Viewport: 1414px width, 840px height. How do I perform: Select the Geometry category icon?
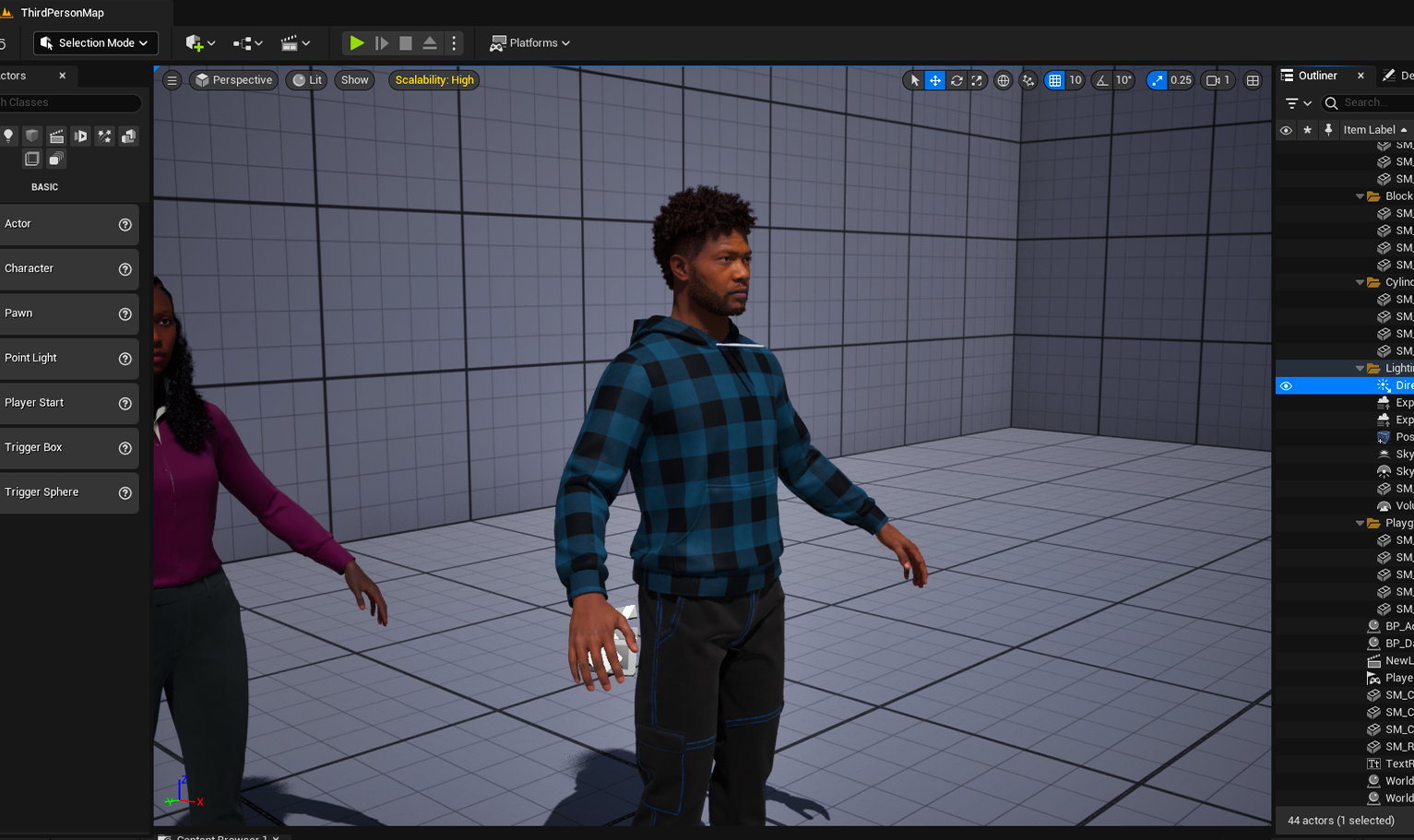coord(128,136)
